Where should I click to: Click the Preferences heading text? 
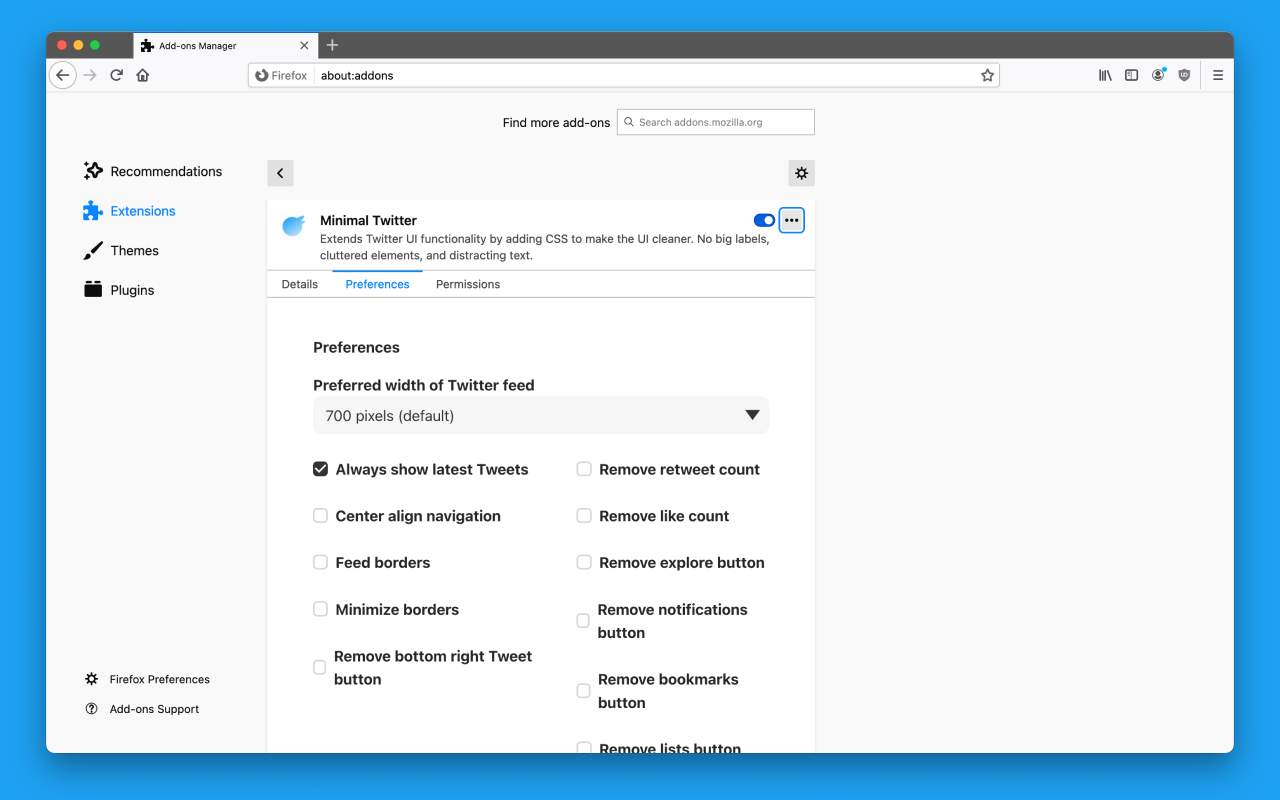(x=356, y=347)
